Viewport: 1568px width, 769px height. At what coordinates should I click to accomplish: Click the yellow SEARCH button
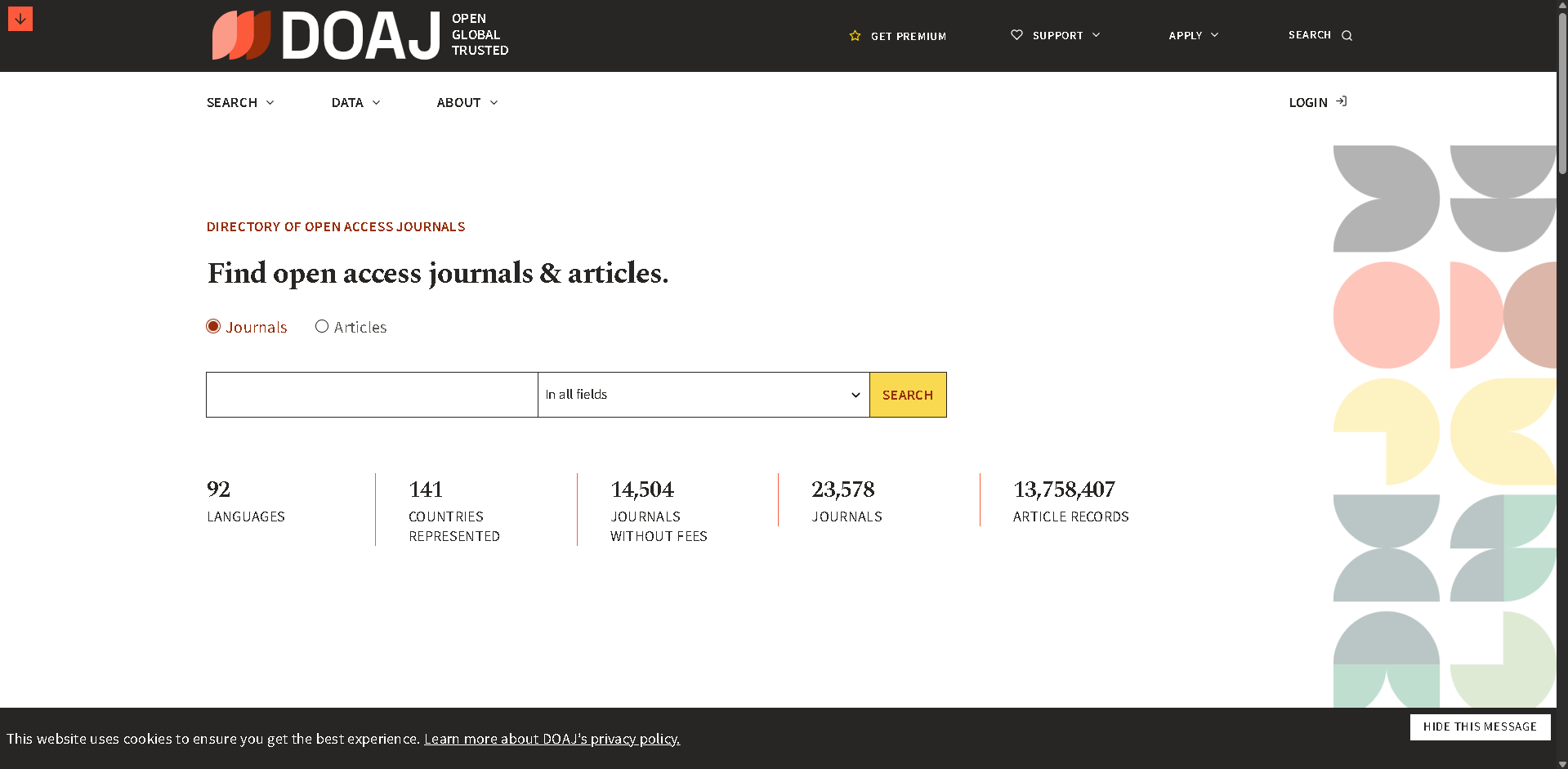pos(908,395)
